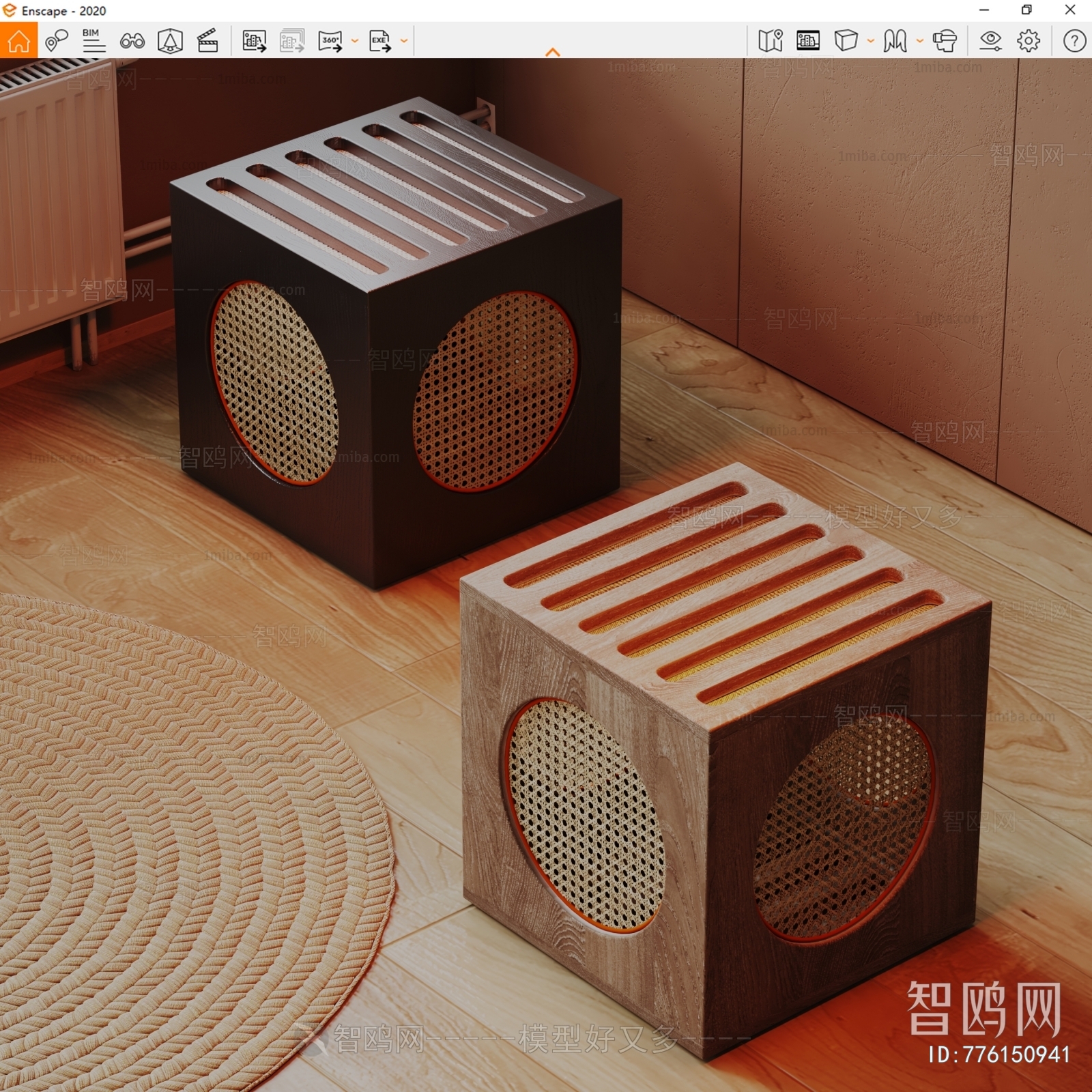Screen dimensions: 1092x1092
Task: Open the help question mark icon
Action: point(1074,41)
